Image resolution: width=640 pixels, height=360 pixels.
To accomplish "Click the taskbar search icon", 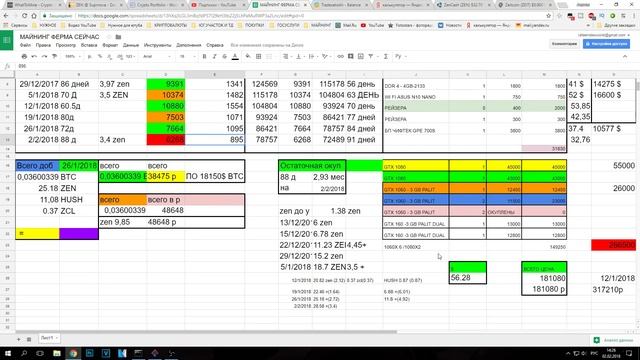I will (24, 353).
